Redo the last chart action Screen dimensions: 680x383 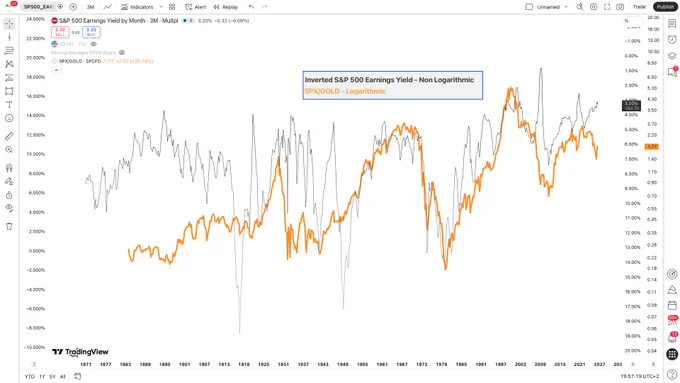(265, 7)
